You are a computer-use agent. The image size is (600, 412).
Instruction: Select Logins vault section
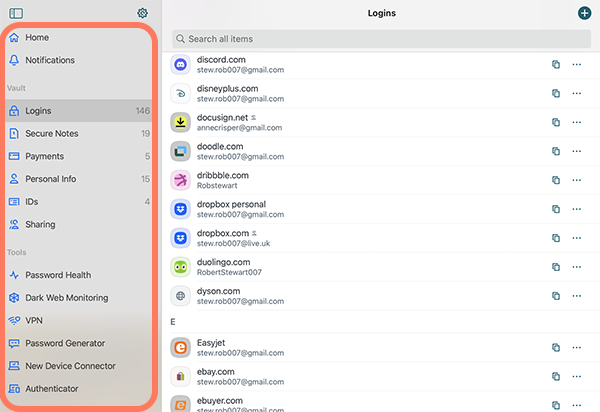[x=78, y=111]
